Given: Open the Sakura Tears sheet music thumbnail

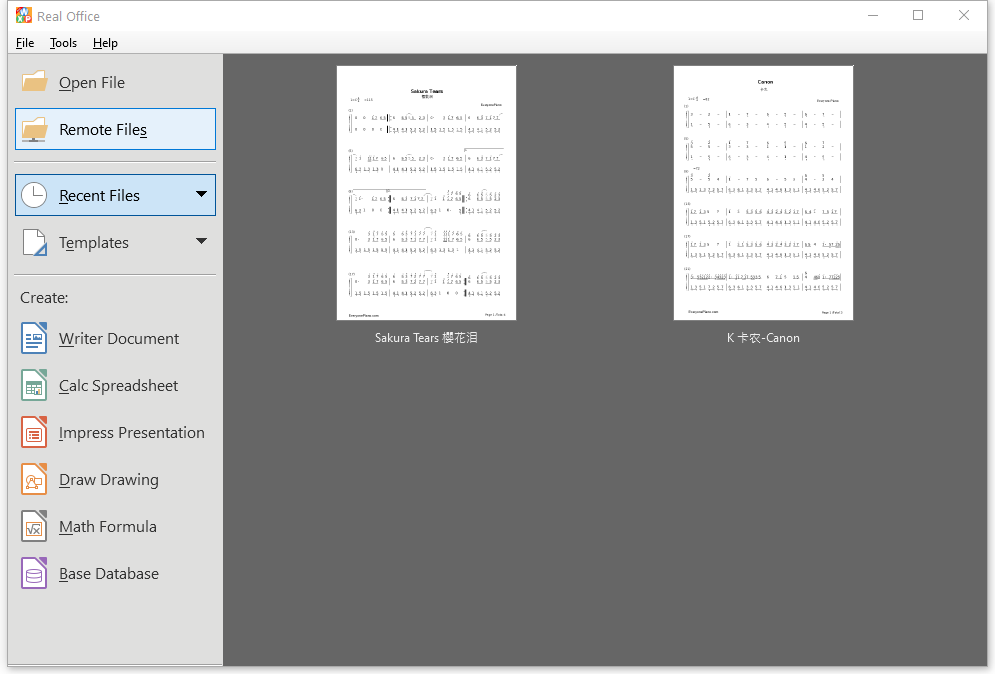Looking at the screenshot, I should point(426,193).
